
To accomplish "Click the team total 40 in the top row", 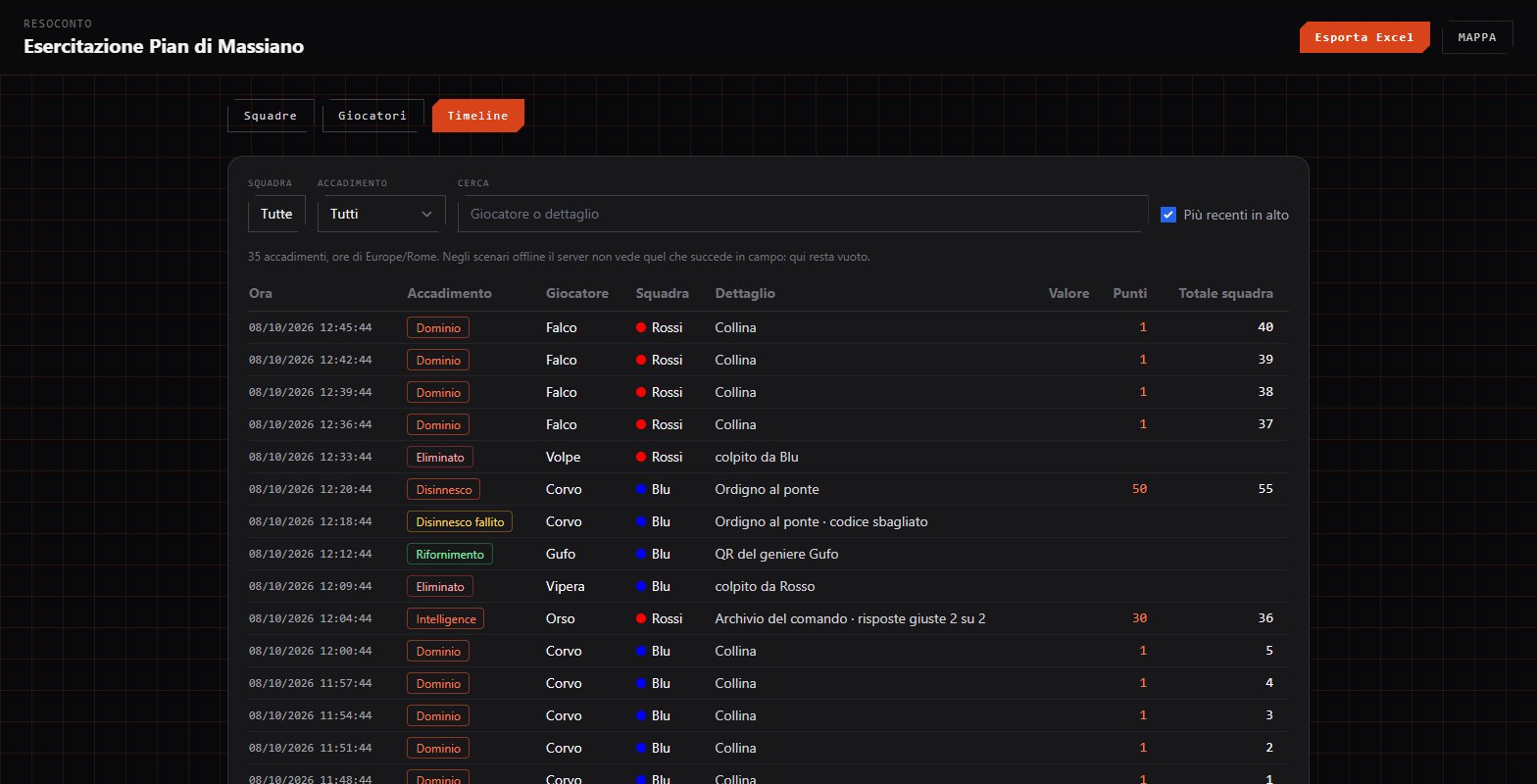I will (1265, 327).
